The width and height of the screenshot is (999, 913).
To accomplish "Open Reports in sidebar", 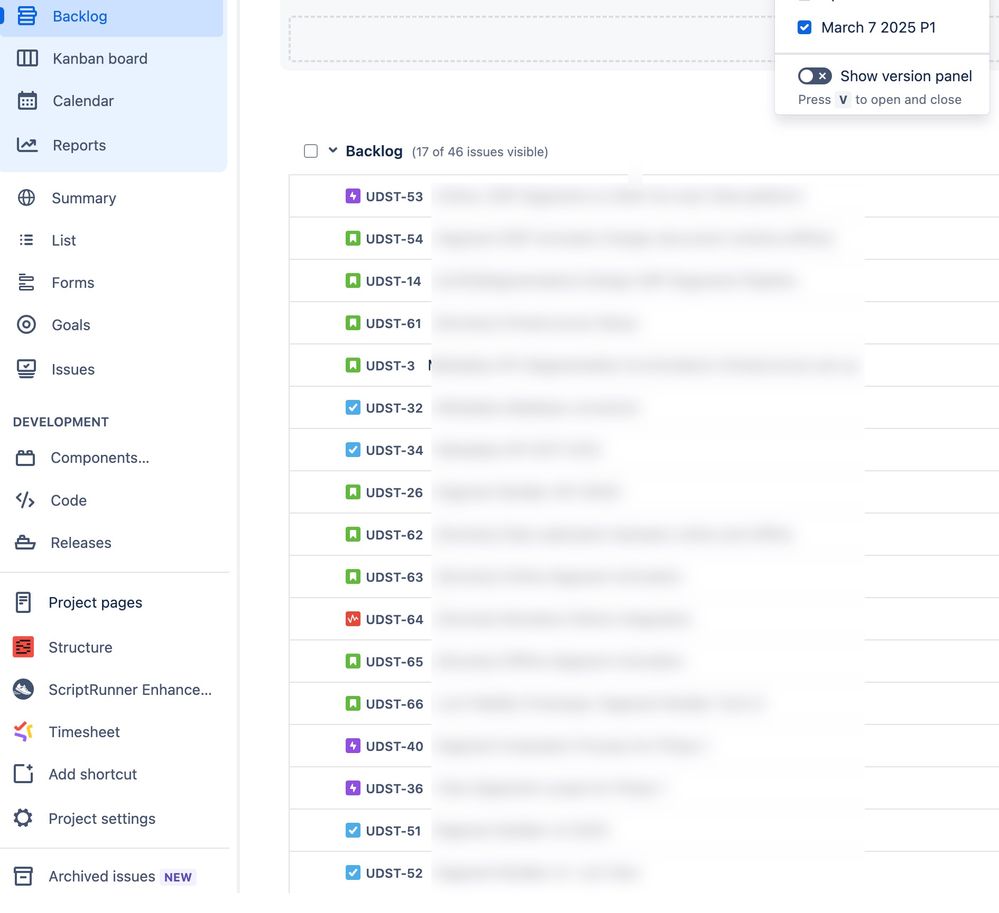I will pos(80,145).
